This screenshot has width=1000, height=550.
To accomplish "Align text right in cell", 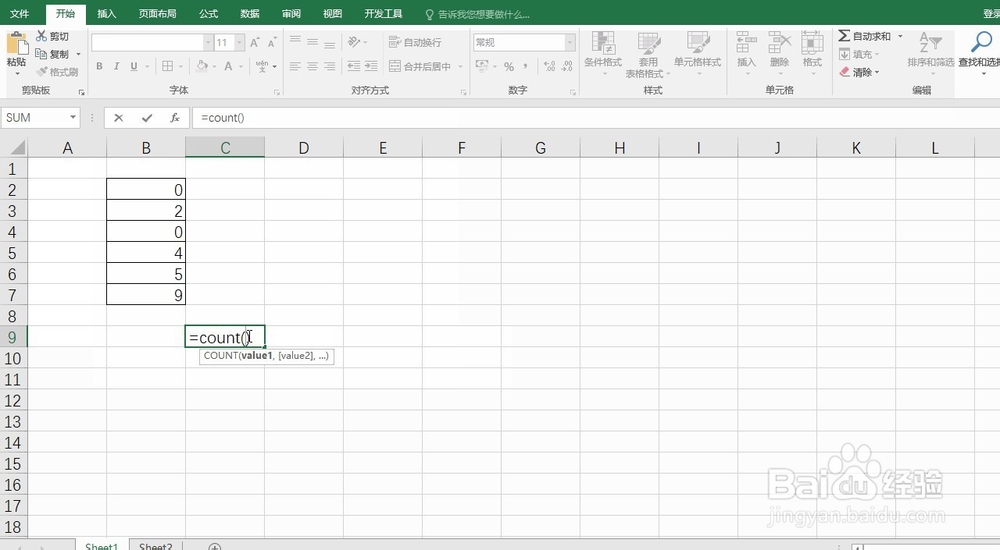I will click(329, 66).
